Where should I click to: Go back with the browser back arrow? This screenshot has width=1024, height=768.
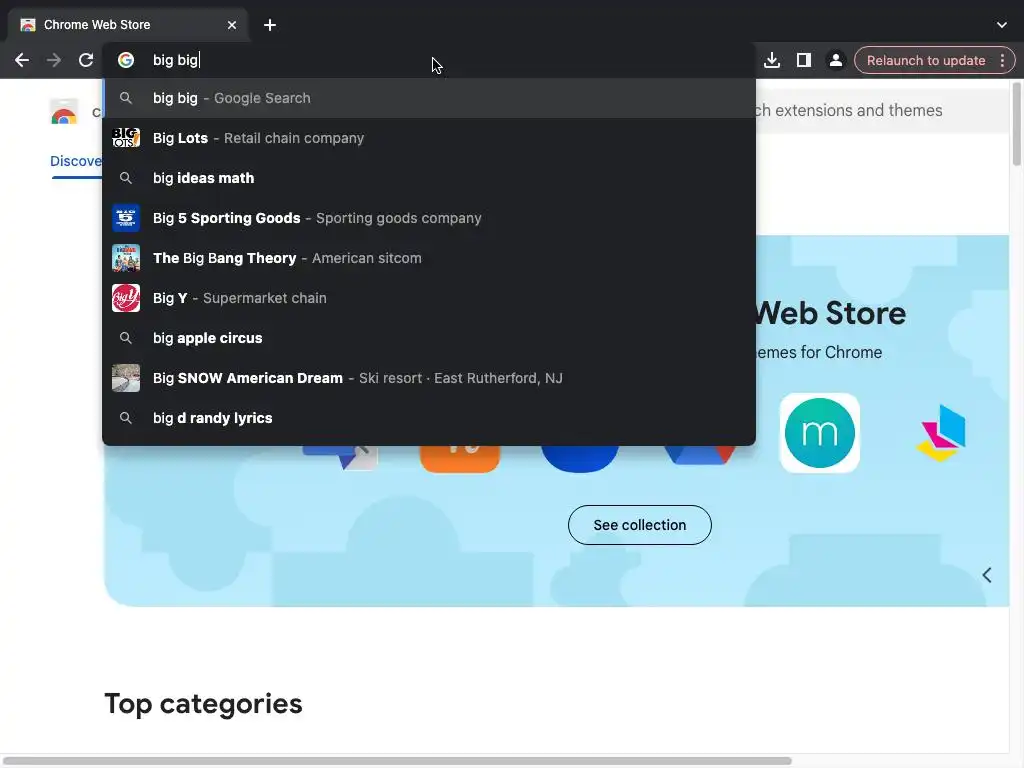click(22, 60)
